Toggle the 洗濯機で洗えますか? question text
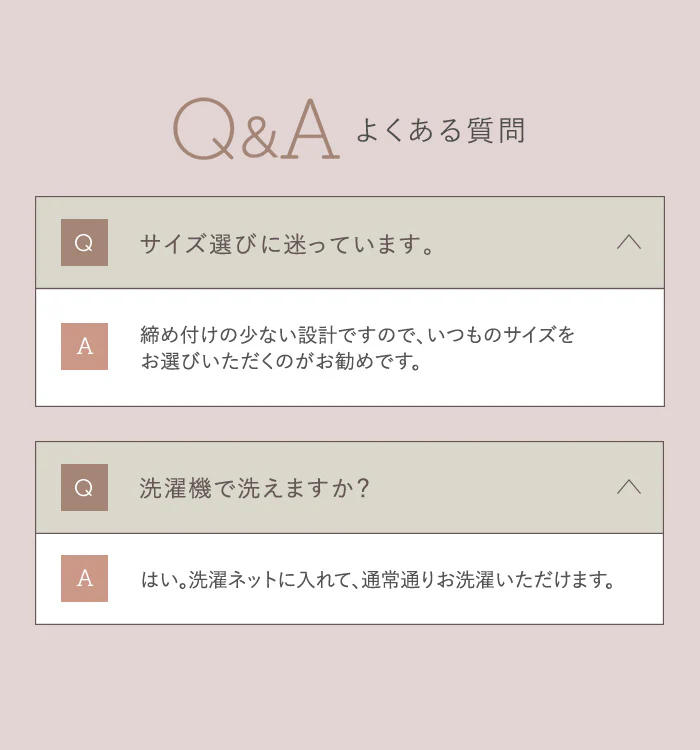 [255, 488]
